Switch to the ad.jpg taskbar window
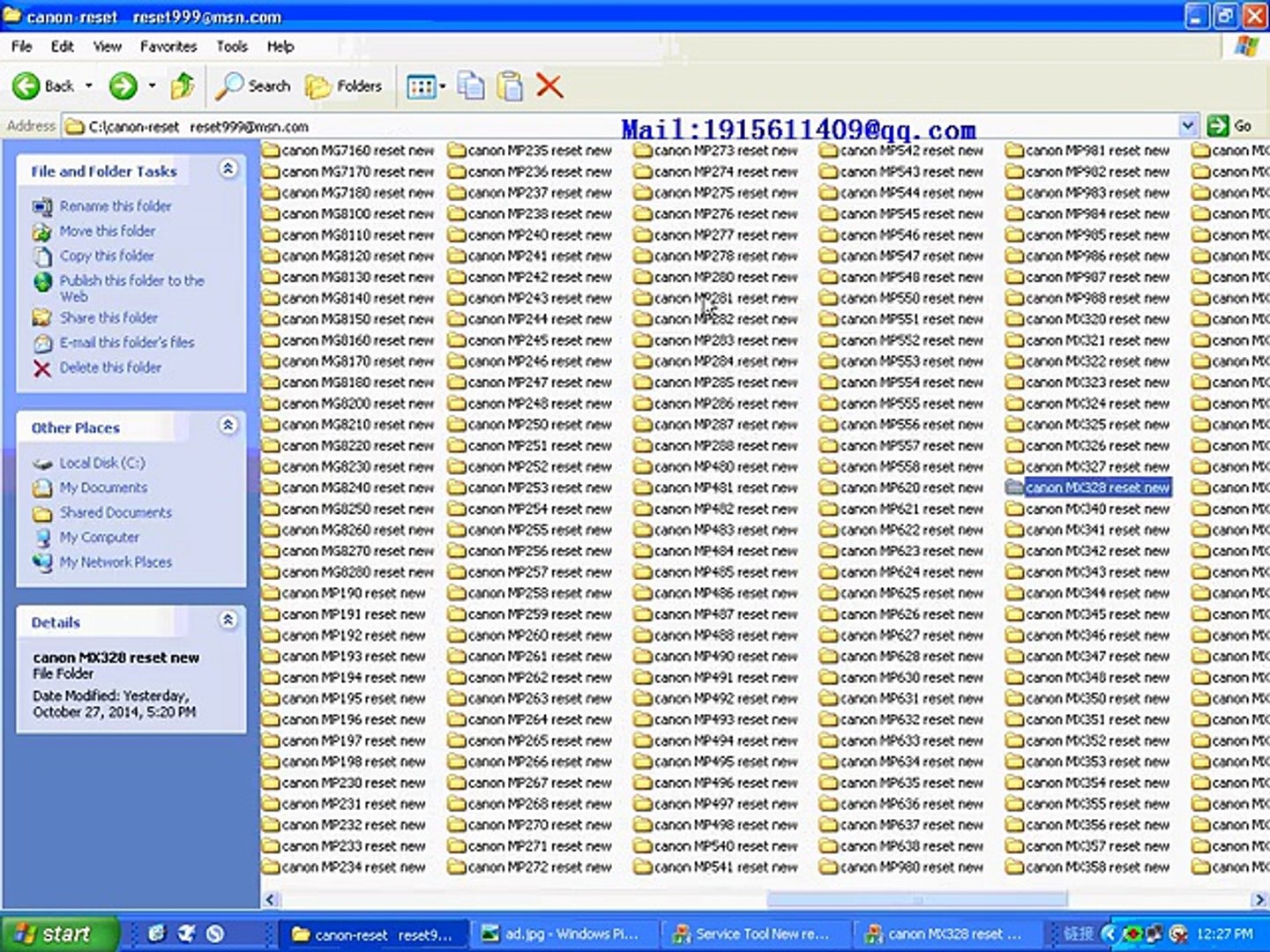Screen dimensions: 1270x952 [x=564, y=934]
